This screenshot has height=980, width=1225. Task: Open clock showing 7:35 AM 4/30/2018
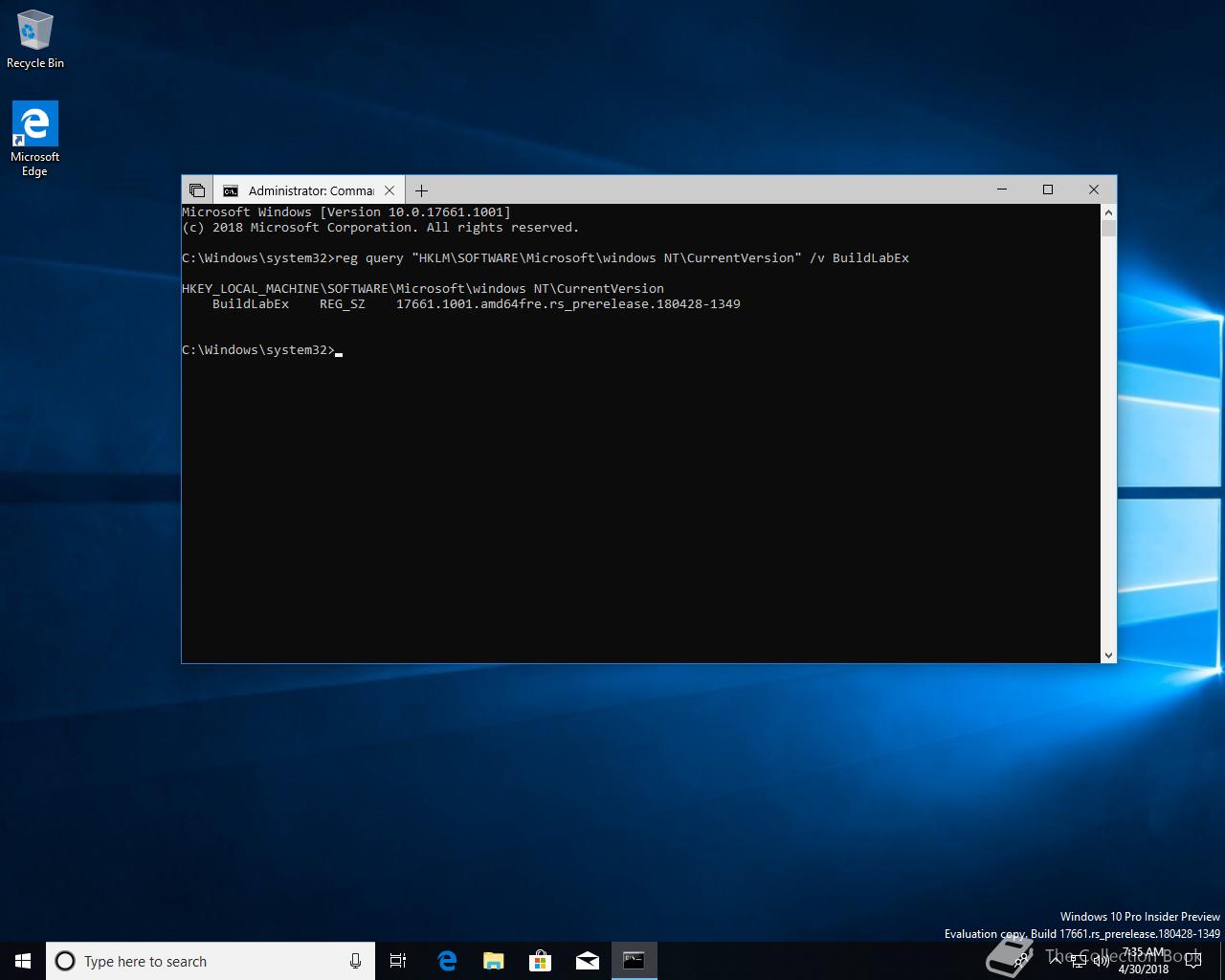(x=1144, y=961)
